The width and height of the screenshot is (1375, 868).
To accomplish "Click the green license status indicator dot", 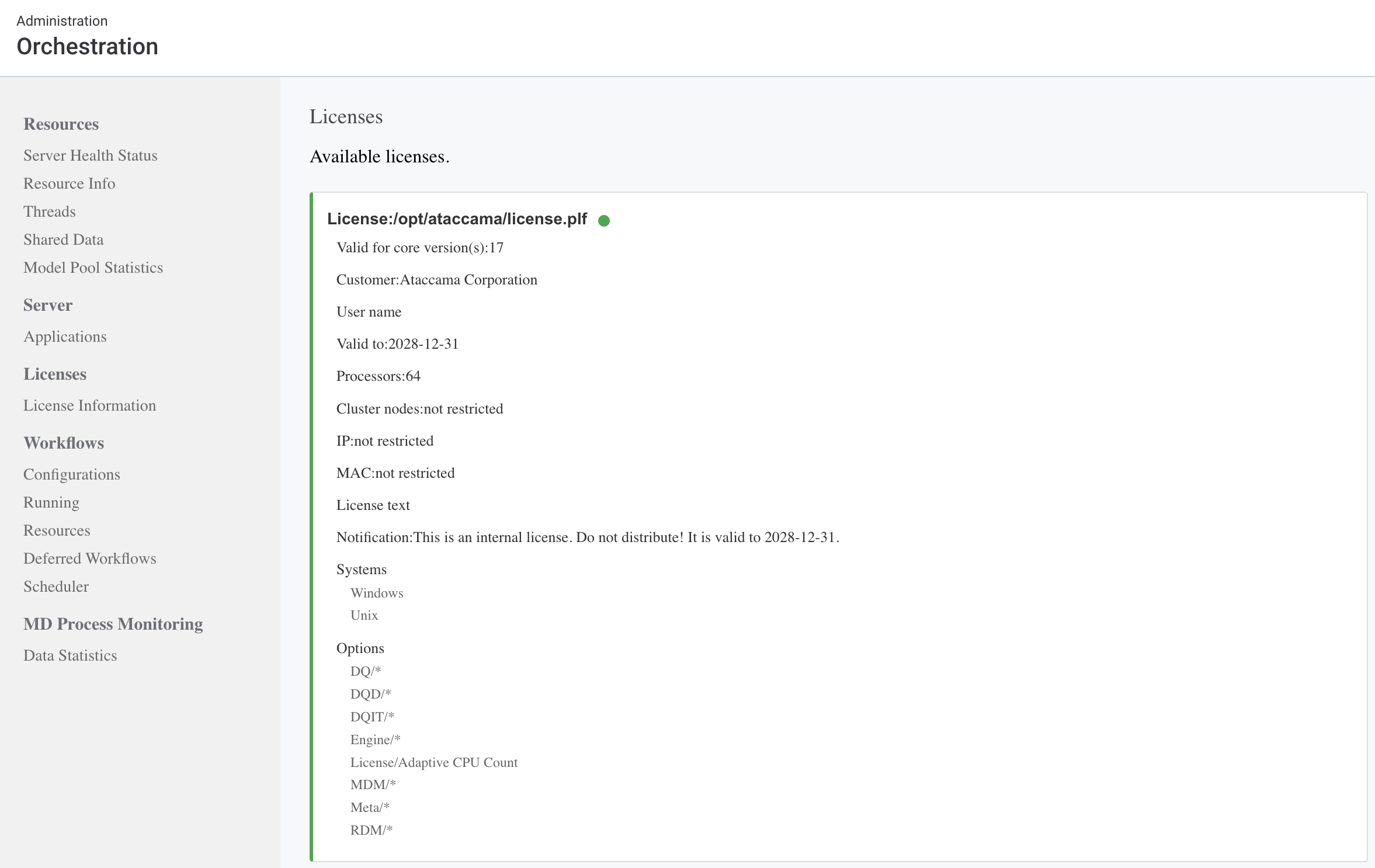I will click(x=605, y=220).
